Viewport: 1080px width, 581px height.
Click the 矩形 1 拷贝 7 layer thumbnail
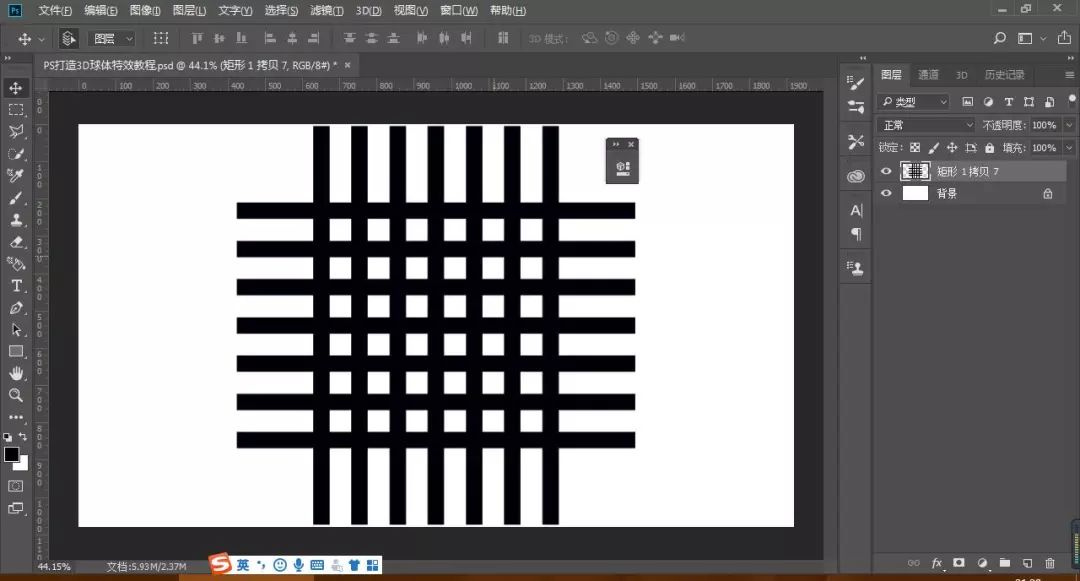click(x=914, y=171)
